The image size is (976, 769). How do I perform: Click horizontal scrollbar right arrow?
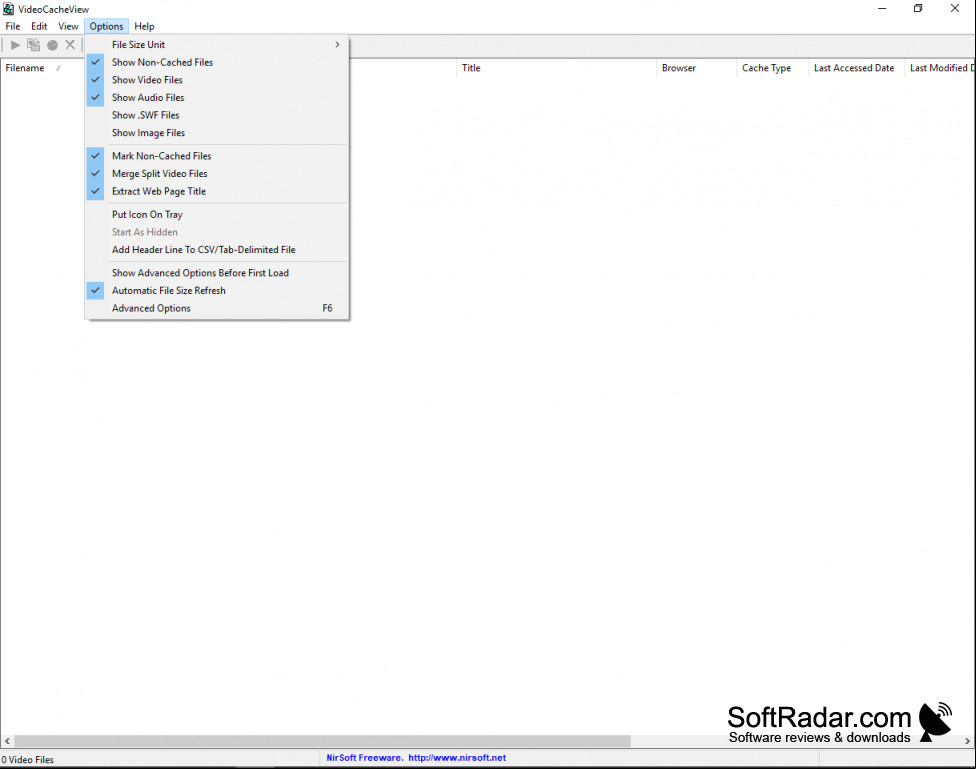pos(968,741)
